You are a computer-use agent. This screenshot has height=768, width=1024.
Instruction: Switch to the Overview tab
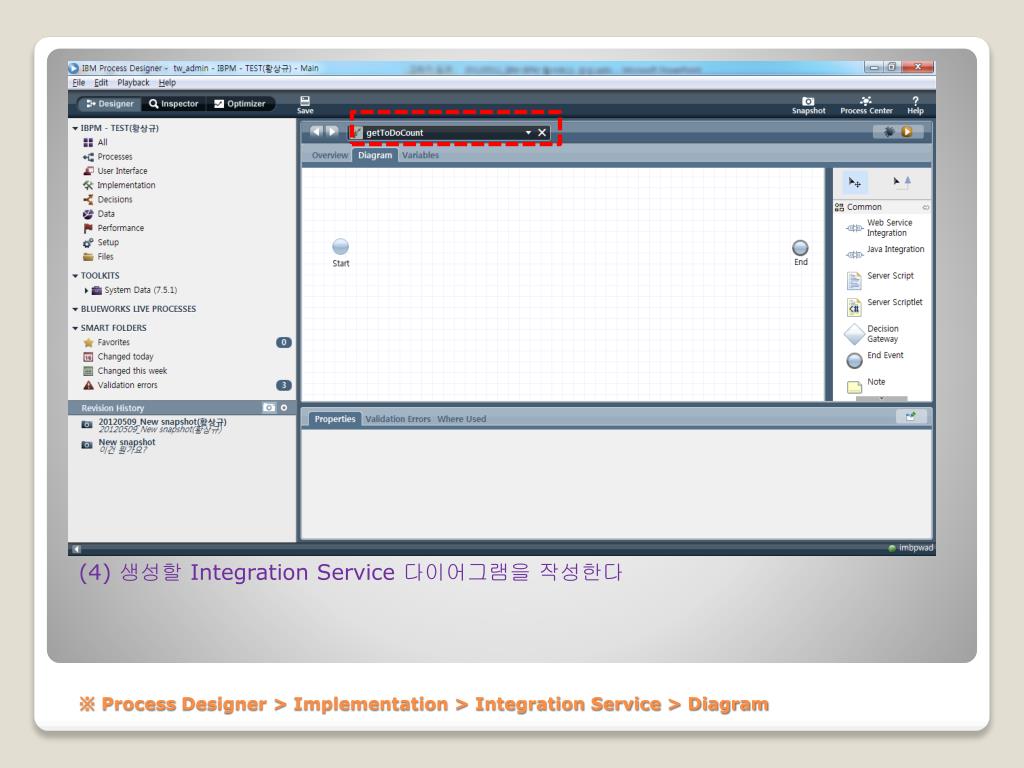pyautogui.click(x=330, y=155)
